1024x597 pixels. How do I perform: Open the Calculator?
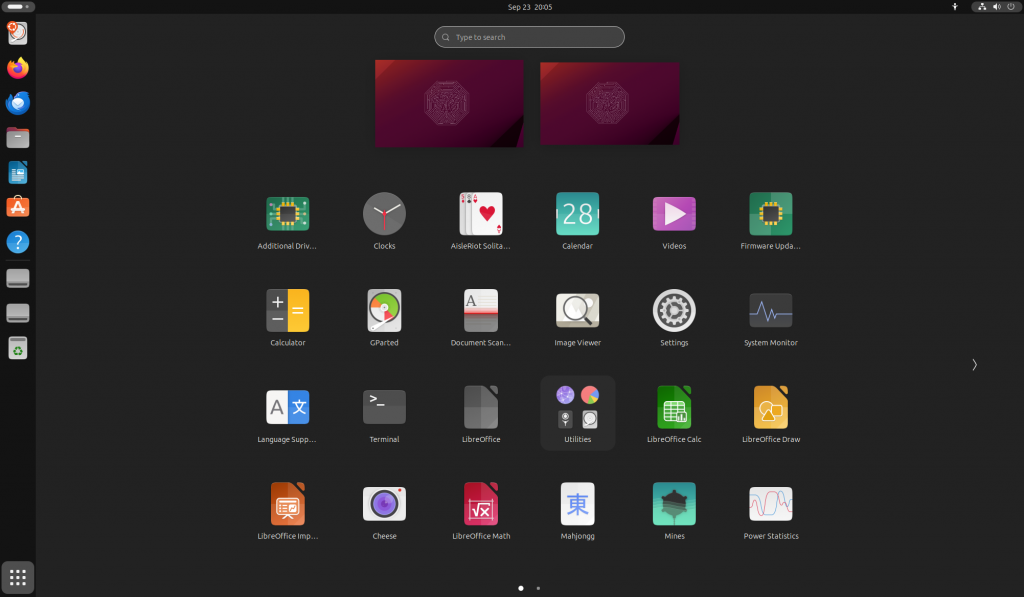[x=287, y=310]
